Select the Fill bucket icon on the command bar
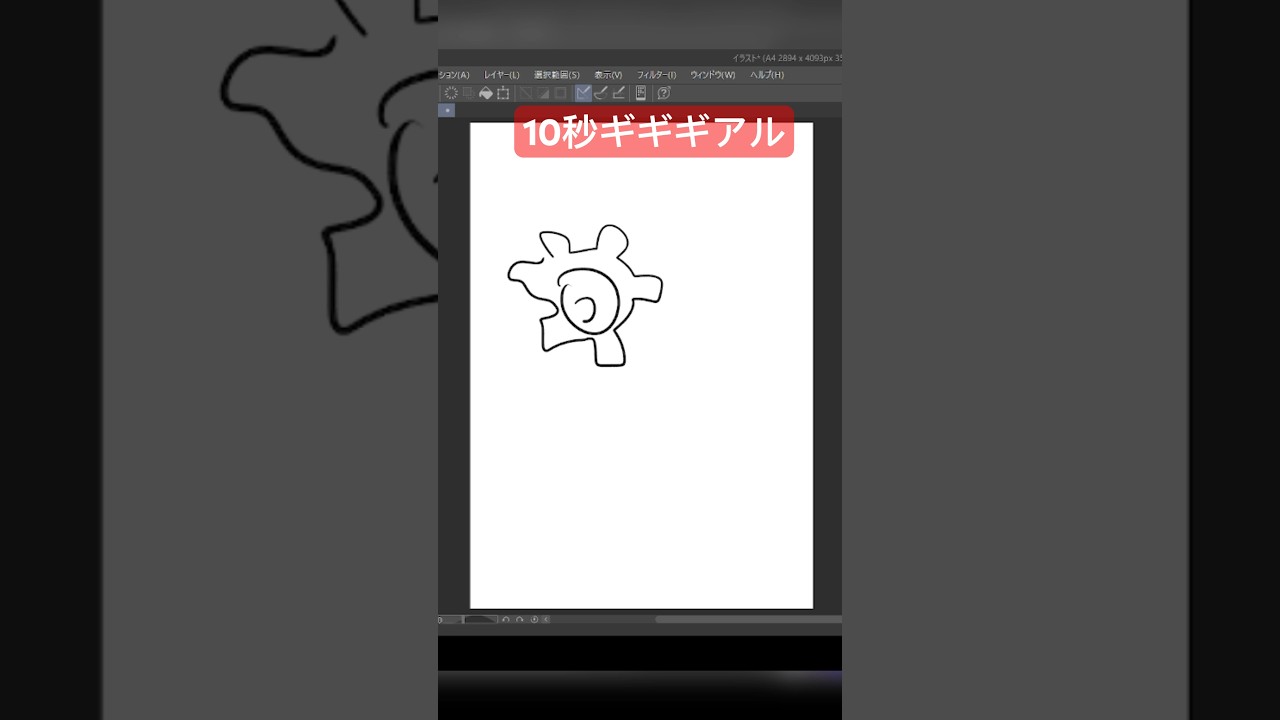This screenshot has width=1280, height=720. (x=485, y=92)
